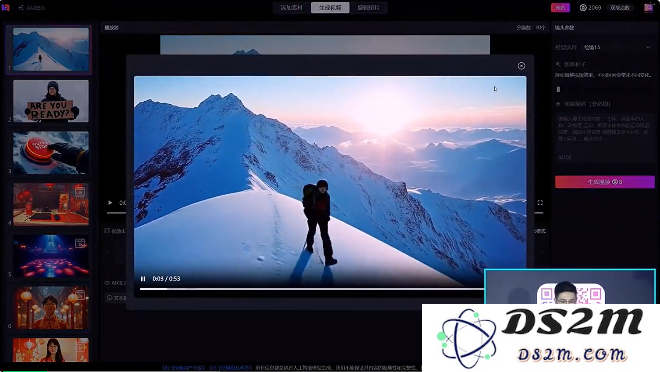660x372 pixels.
Task: Click the purple button left of credits
Action: (x=560, y=8)
